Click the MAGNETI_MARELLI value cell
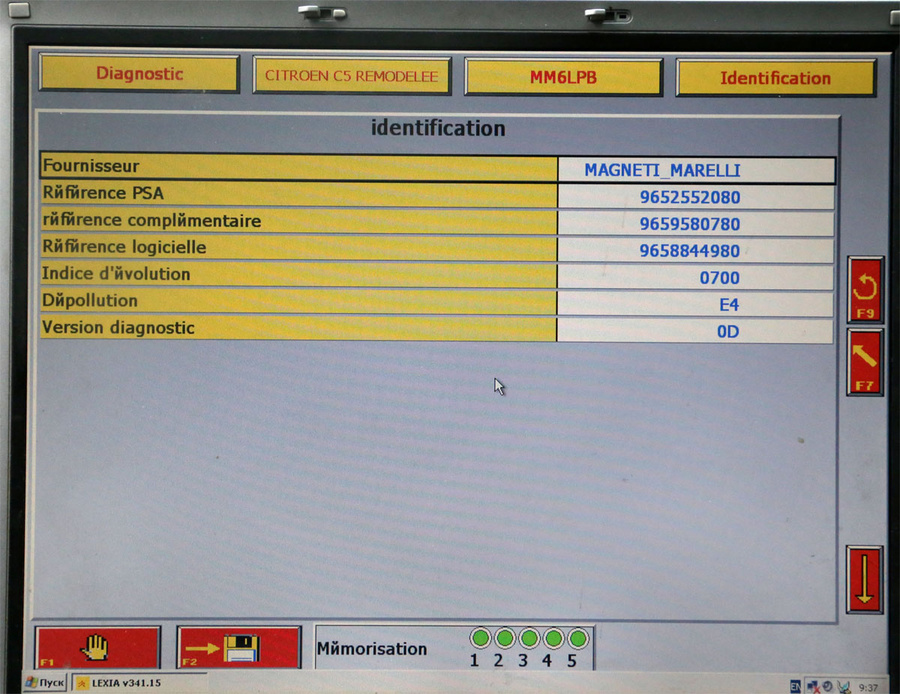The width and height of the screenshot is (900, 694). [x=696, y=170]
